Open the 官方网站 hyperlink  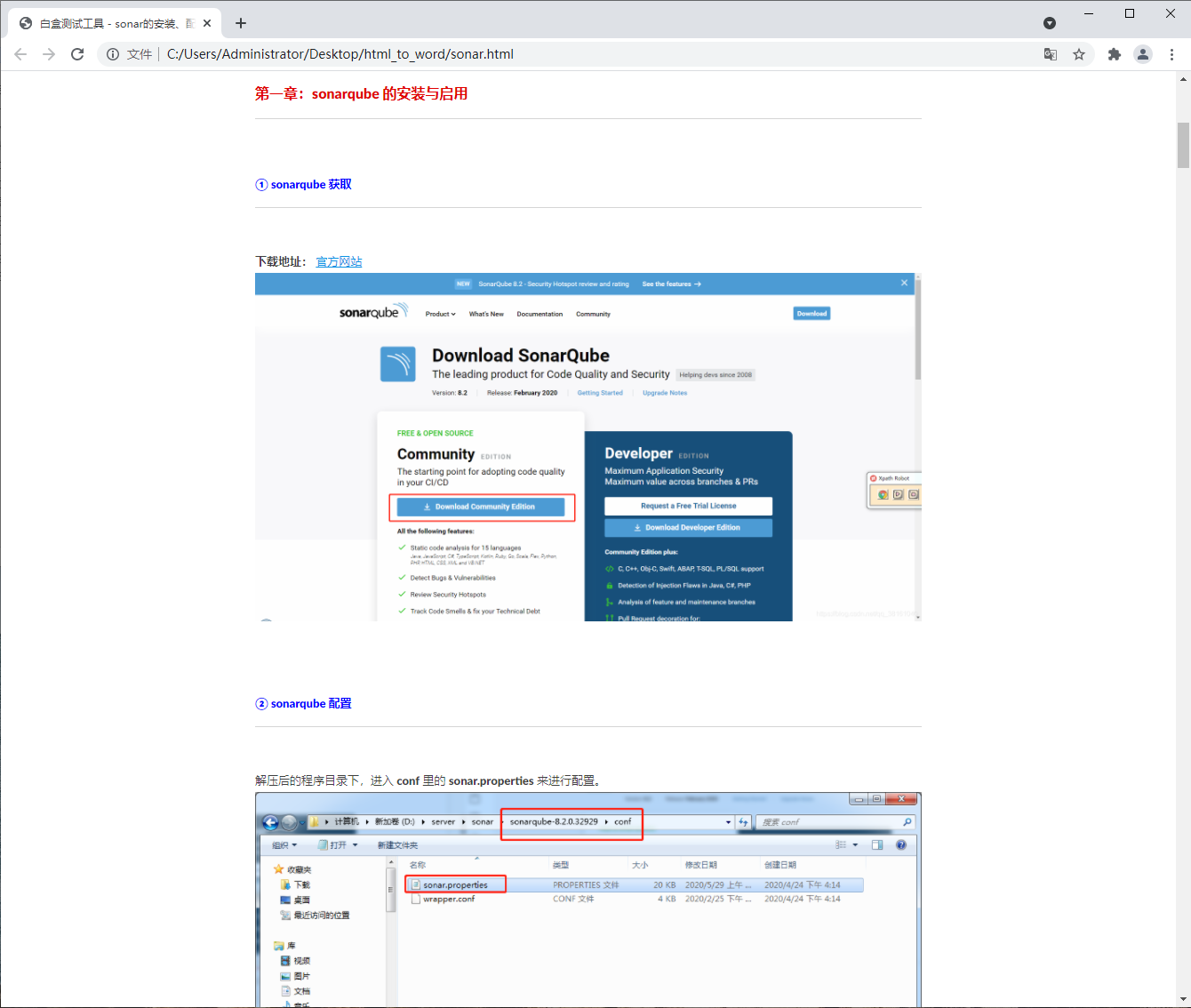click(339, 260)
